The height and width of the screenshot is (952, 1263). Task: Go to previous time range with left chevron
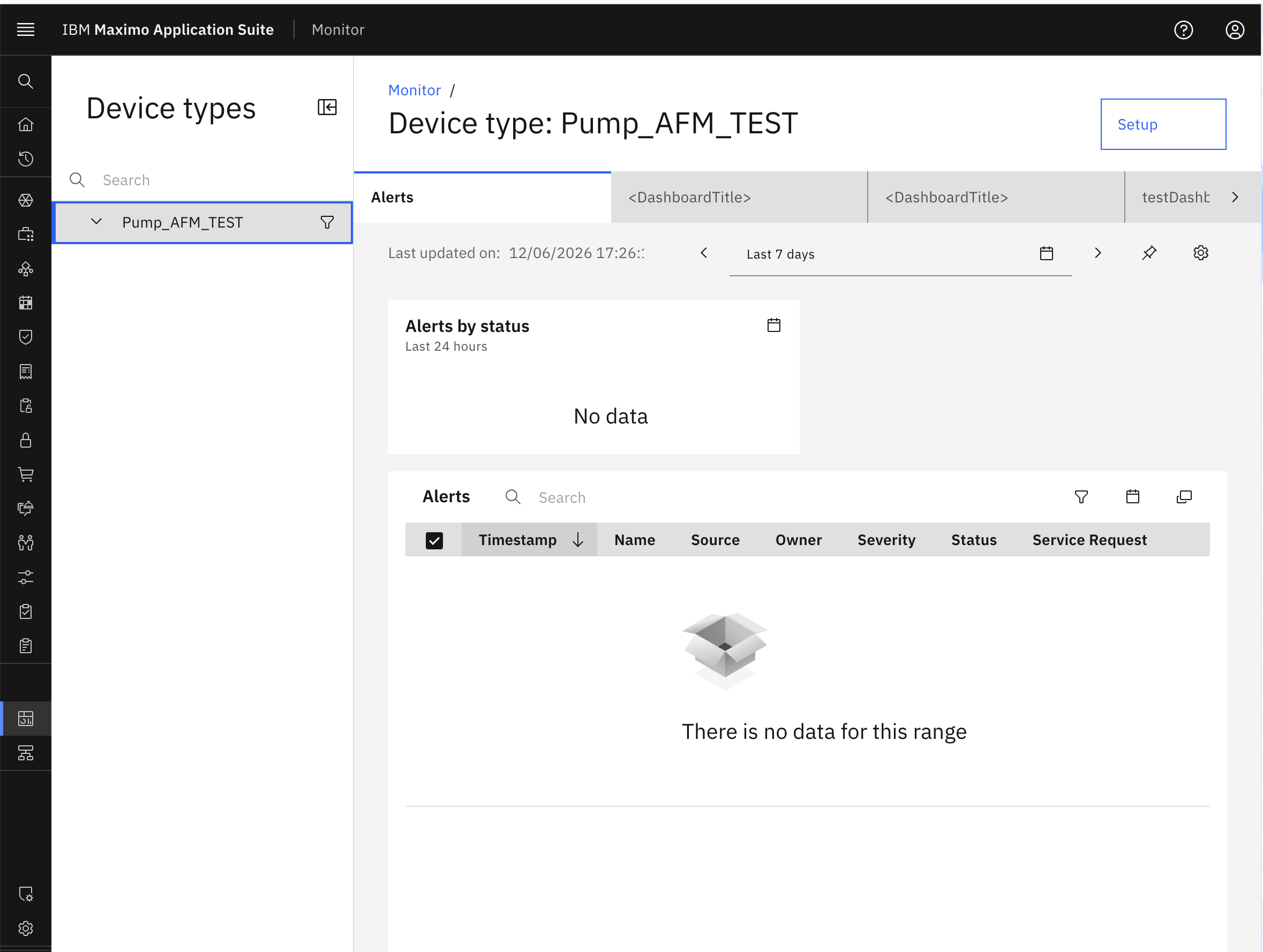704,253
